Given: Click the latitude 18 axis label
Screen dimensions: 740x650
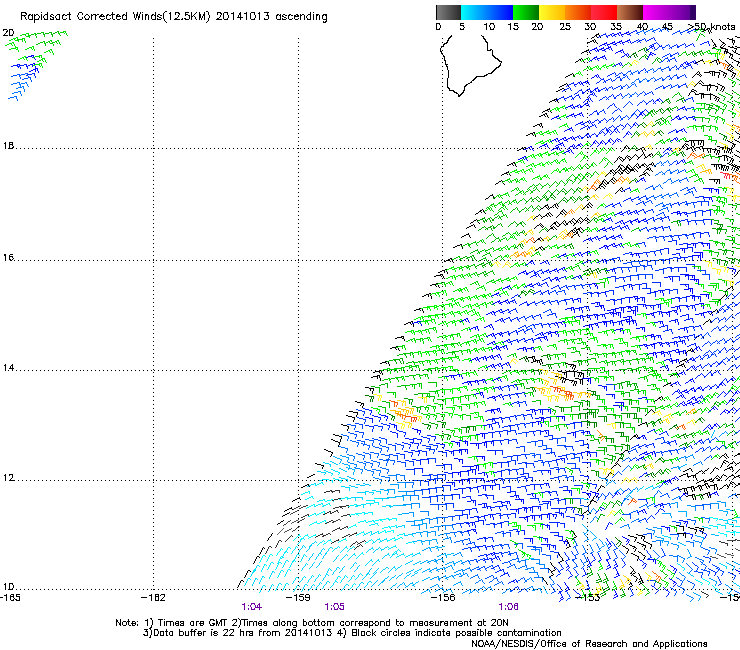Looking at the screenshot, I should (x=8, y=146).
